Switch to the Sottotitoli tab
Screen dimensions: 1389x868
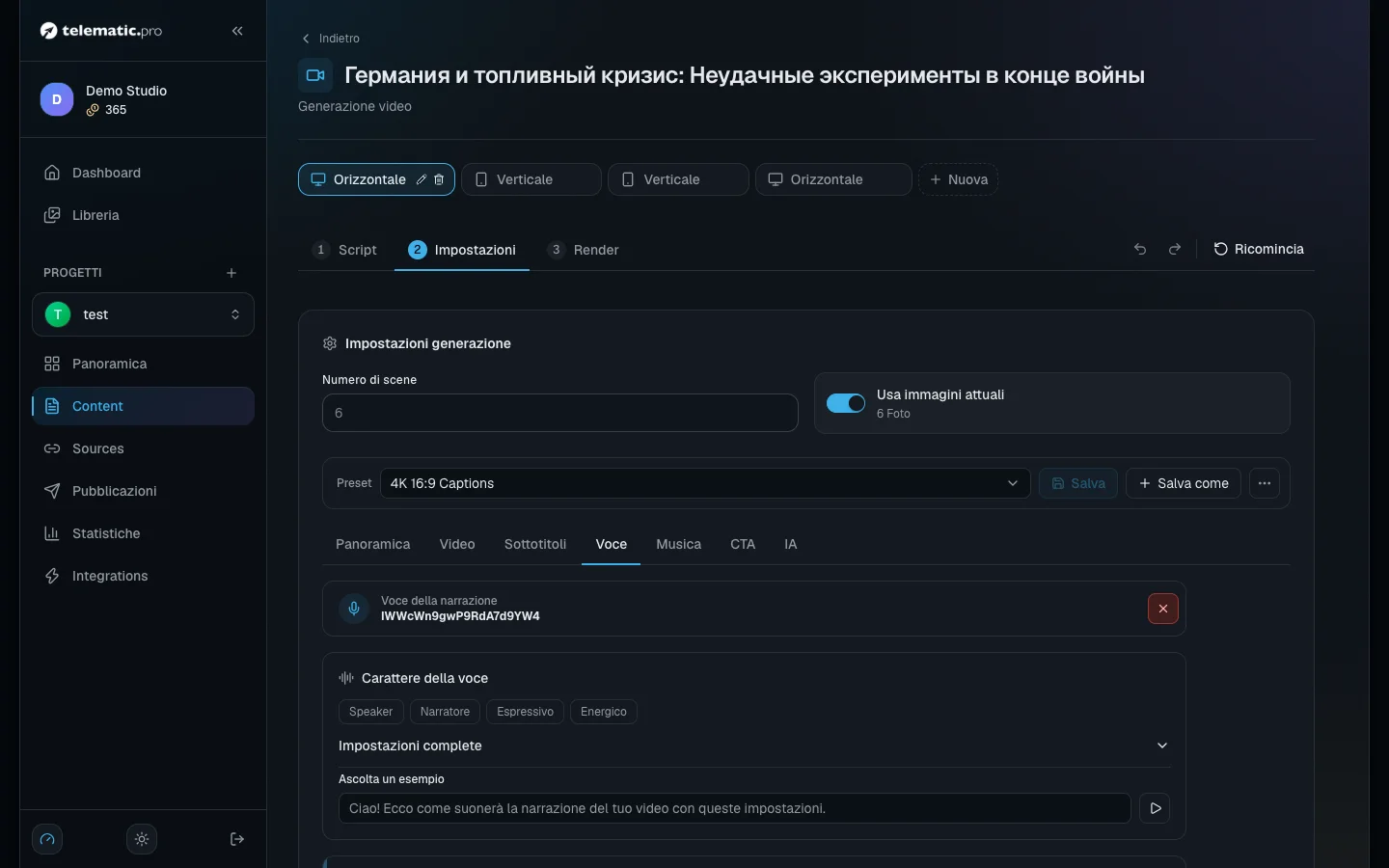point(535,544)
